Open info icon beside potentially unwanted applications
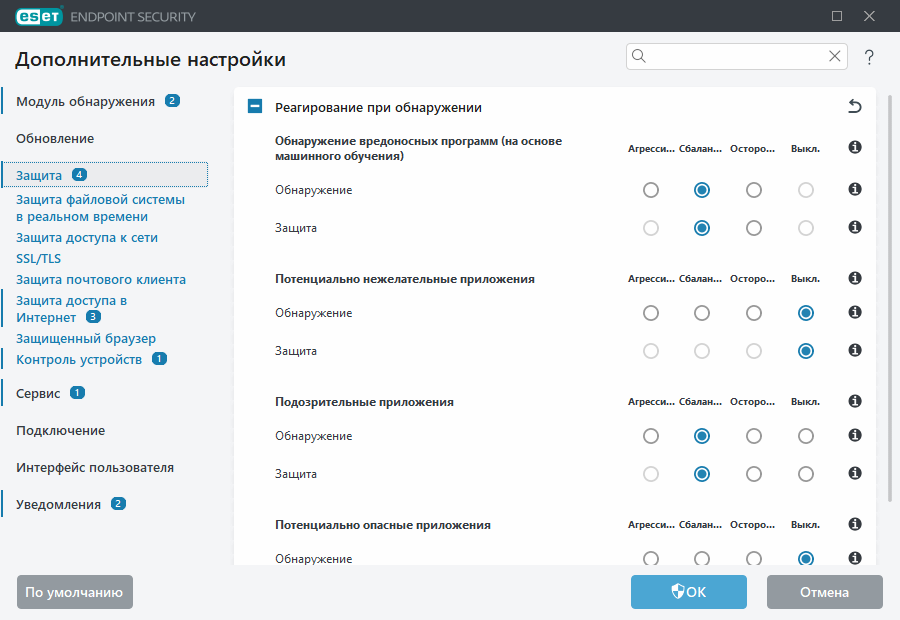Screen dimensions: 900x620 (855, 278)
